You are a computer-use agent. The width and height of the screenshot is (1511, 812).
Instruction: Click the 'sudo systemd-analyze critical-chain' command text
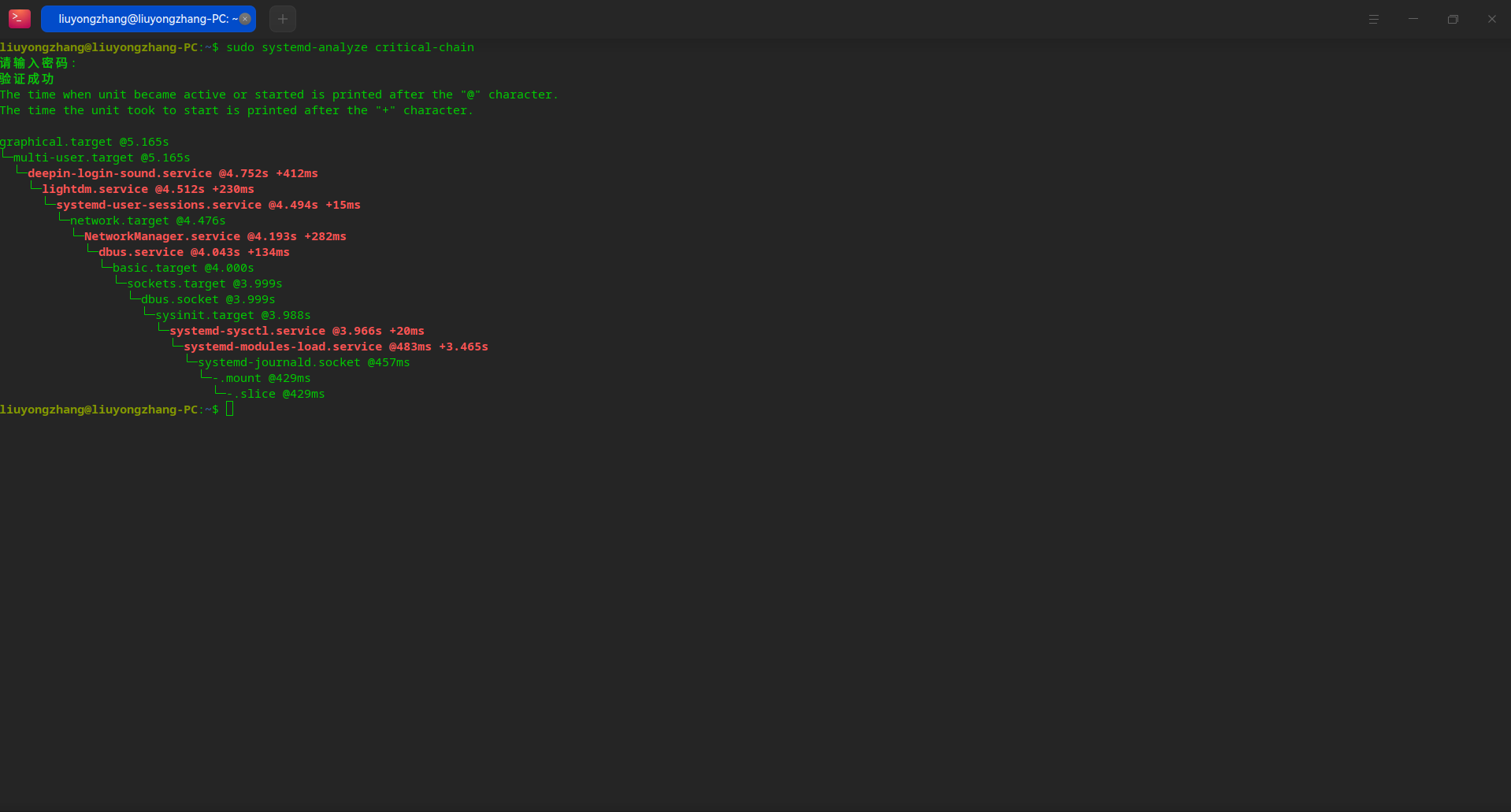(x=351, y=47)
